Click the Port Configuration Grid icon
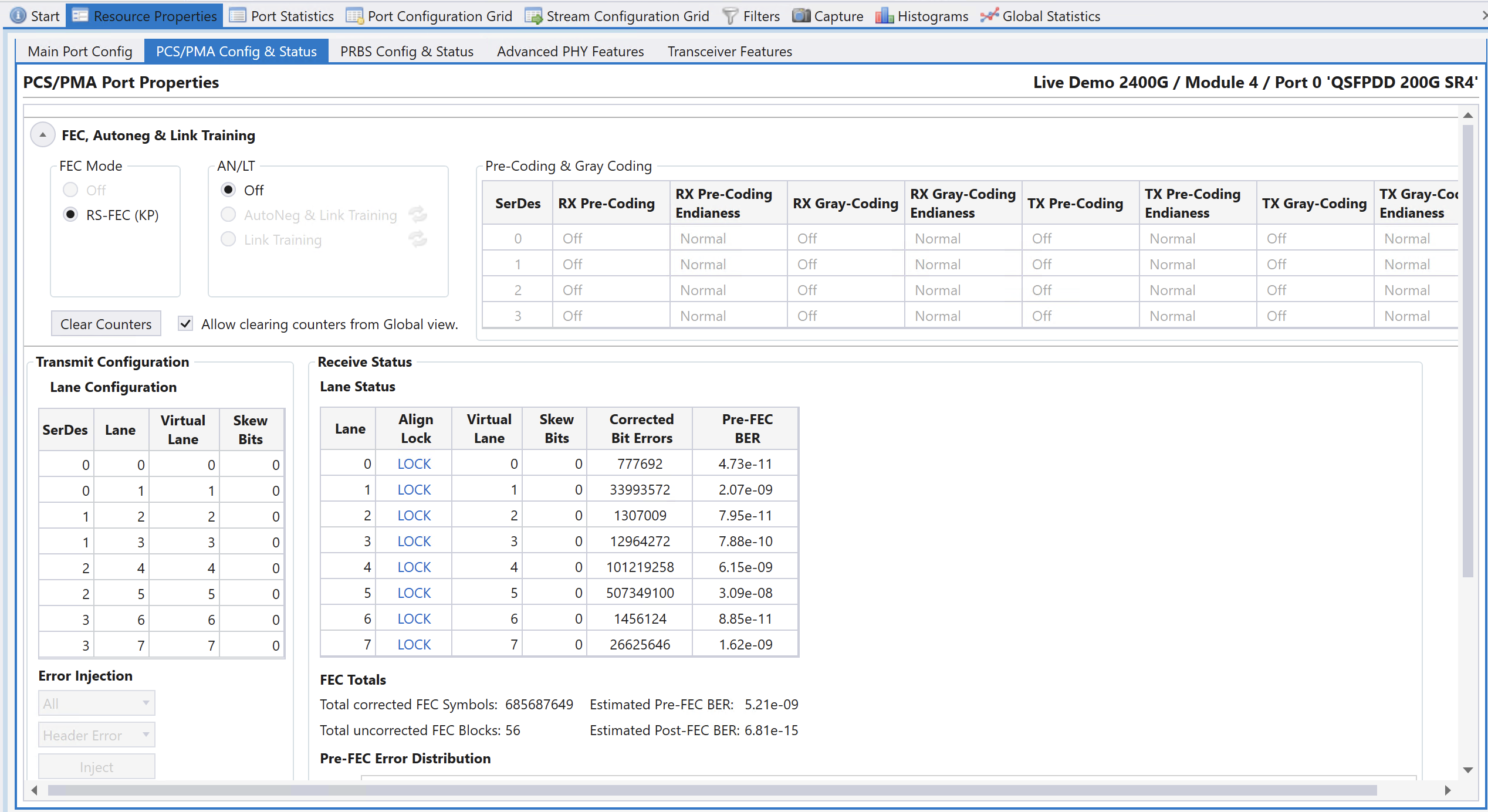The image size is (1488, 812). pos(354,16)
